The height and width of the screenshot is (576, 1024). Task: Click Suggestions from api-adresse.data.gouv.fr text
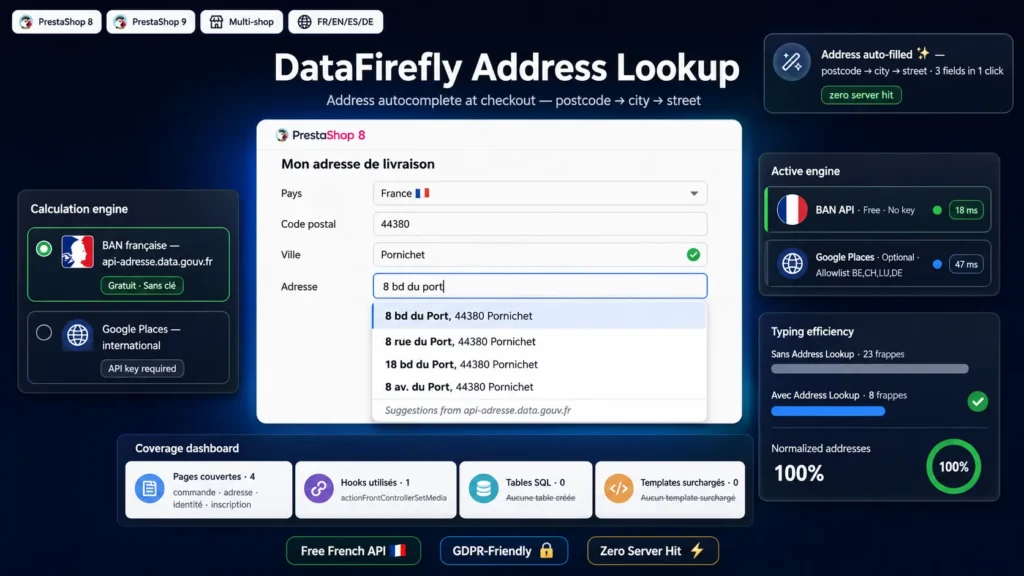click(477, 410)
